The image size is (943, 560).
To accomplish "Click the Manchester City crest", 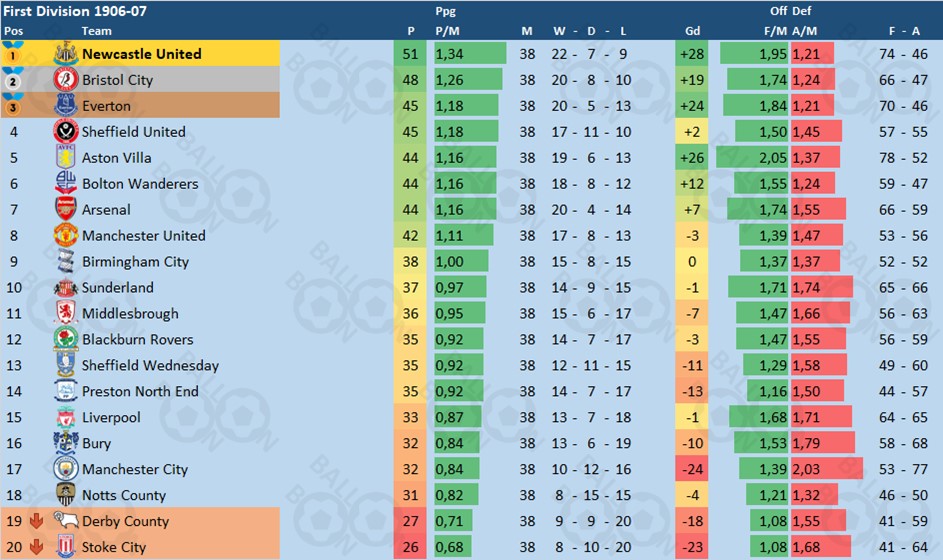I will 66,469.
